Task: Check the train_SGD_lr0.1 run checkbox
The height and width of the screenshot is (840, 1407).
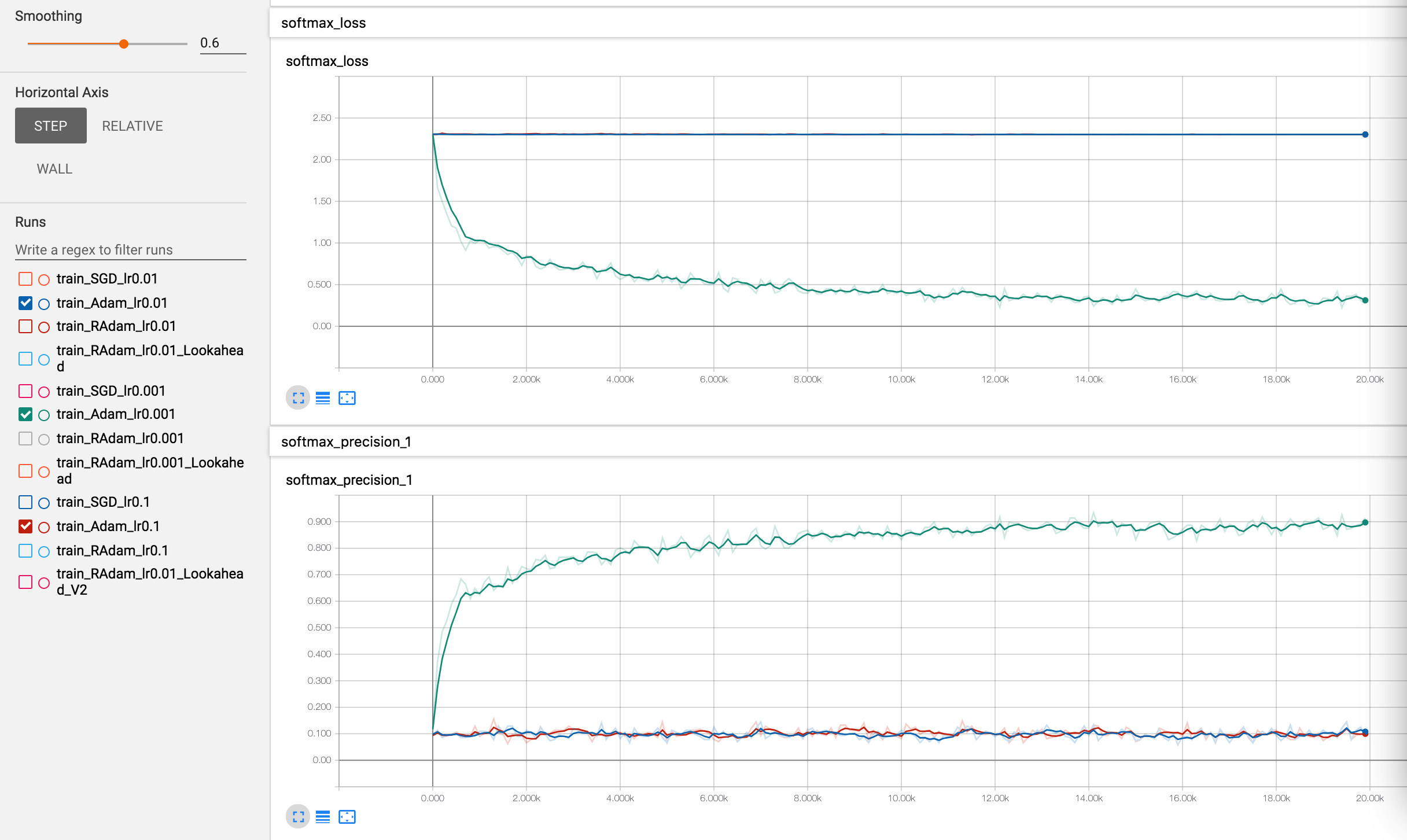Action: 25,502
